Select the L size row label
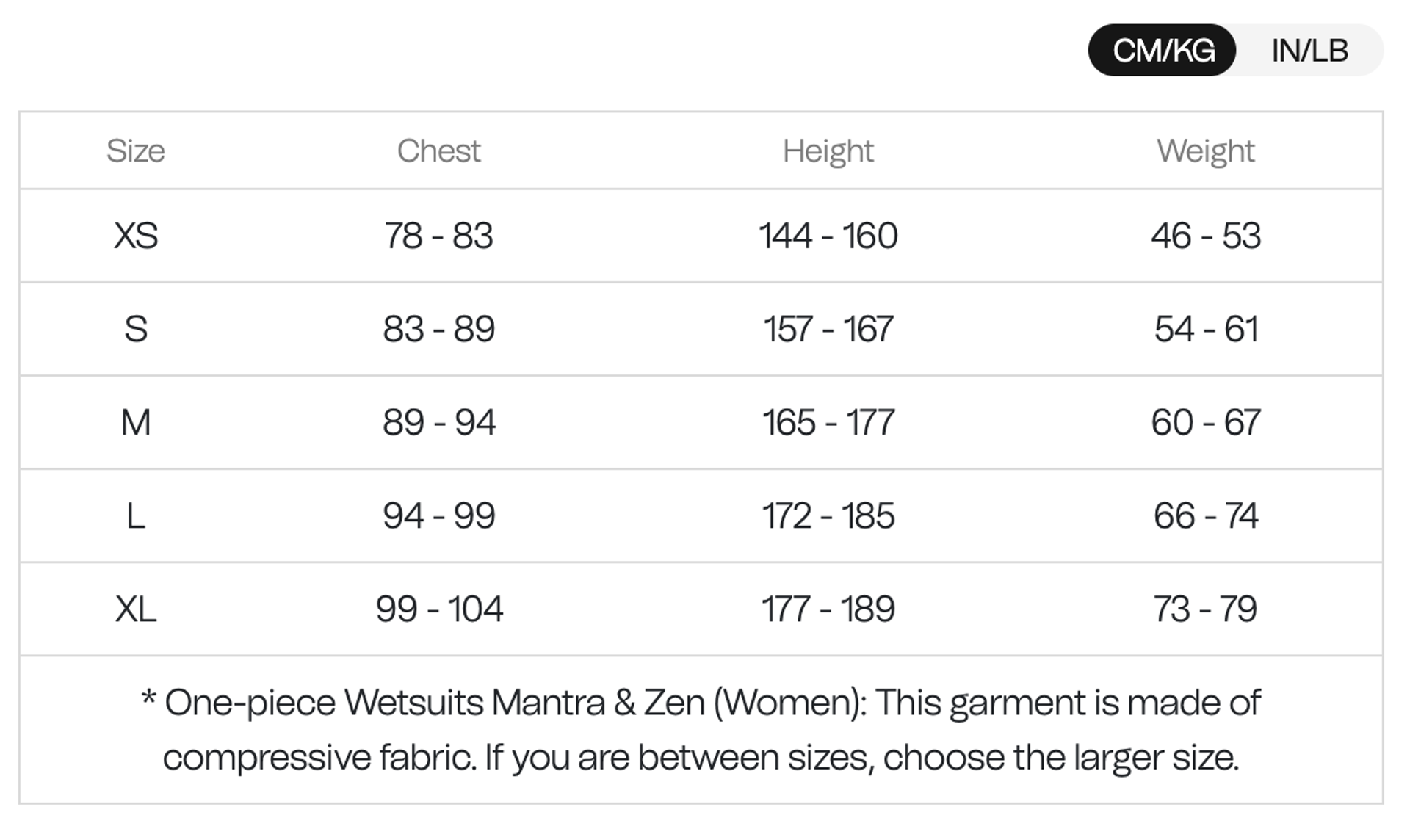 136,515
